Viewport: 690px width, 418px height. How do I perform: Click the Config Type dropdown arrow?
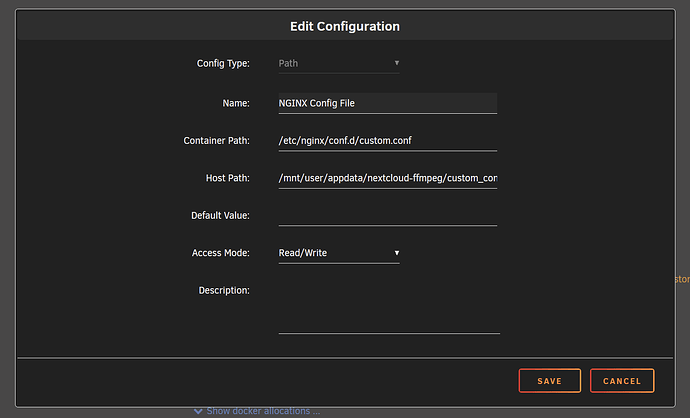click(396, 62)
